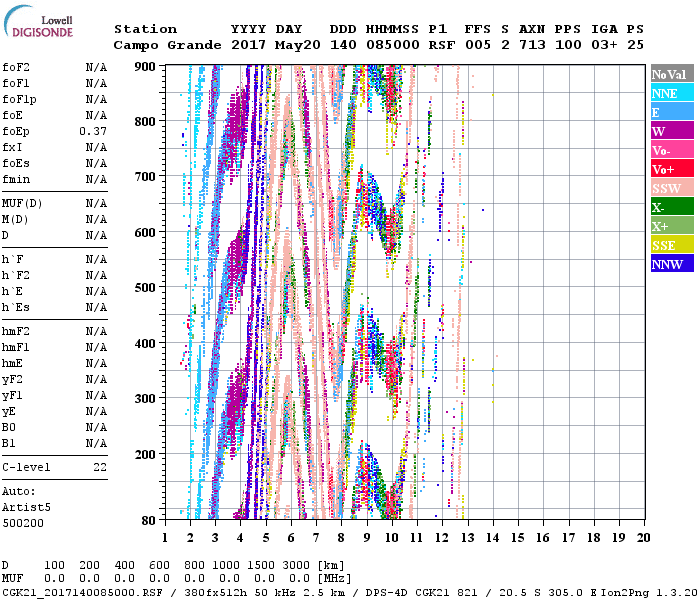Image resolution: width=700 pixels, height=600 pixels.
Task: Pick the W purple legend entry
Action: tap(672, 131)
